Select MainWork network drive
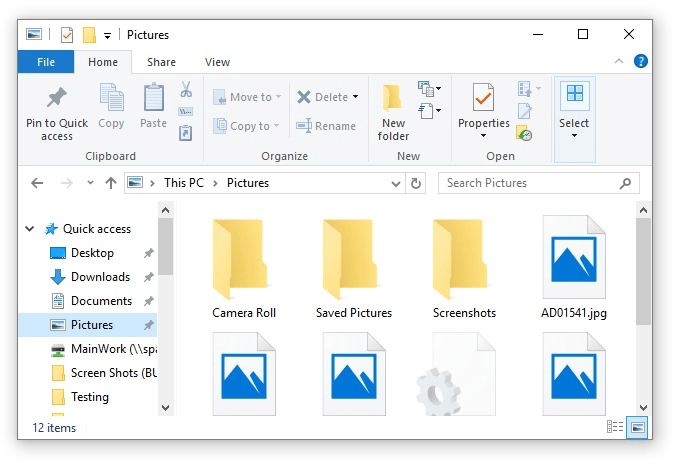Screen dimensions: 680x466 pos(88,349)
